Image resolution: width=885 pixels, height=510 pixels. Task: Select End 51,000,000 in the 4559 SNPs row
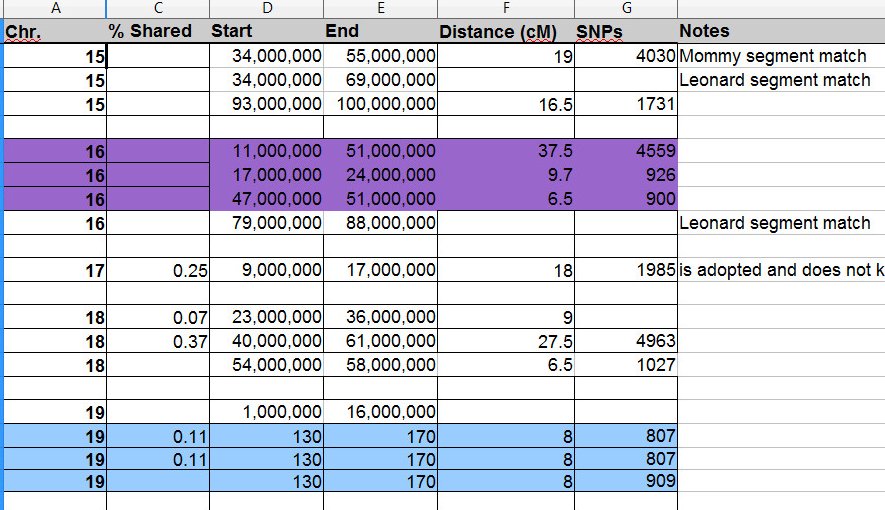(x=380, y=151)
